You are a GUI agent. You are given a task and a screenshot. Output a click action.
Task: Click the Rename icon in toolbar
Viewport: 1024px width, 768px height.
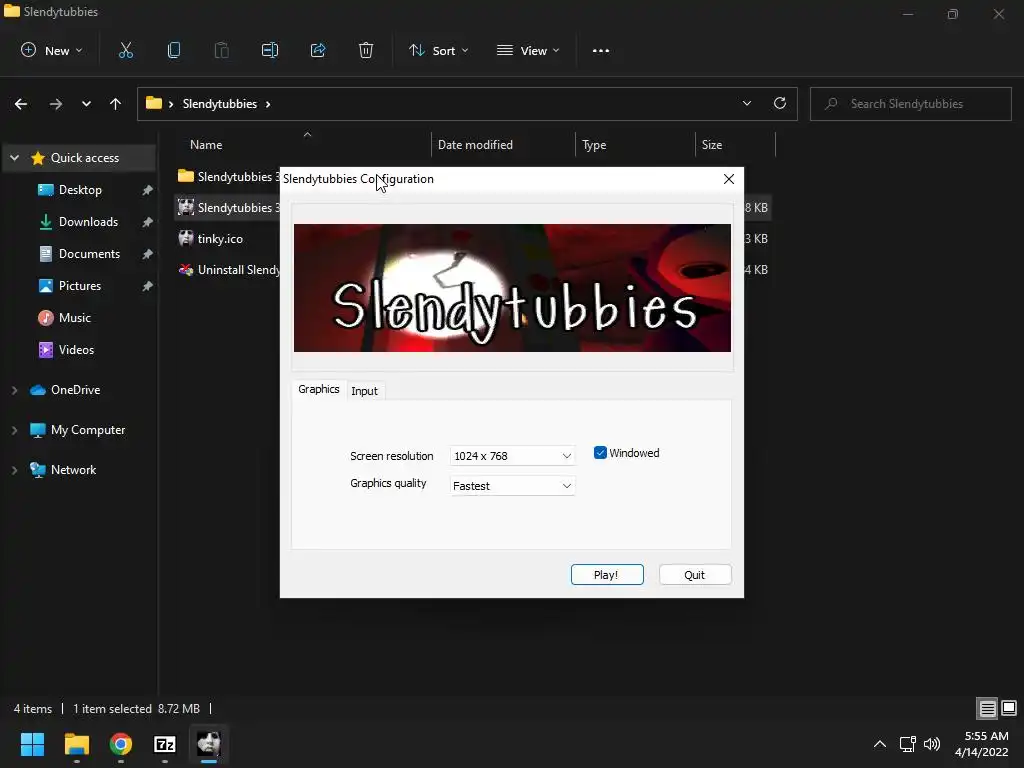pyautogui.click(x=270, y=50)
